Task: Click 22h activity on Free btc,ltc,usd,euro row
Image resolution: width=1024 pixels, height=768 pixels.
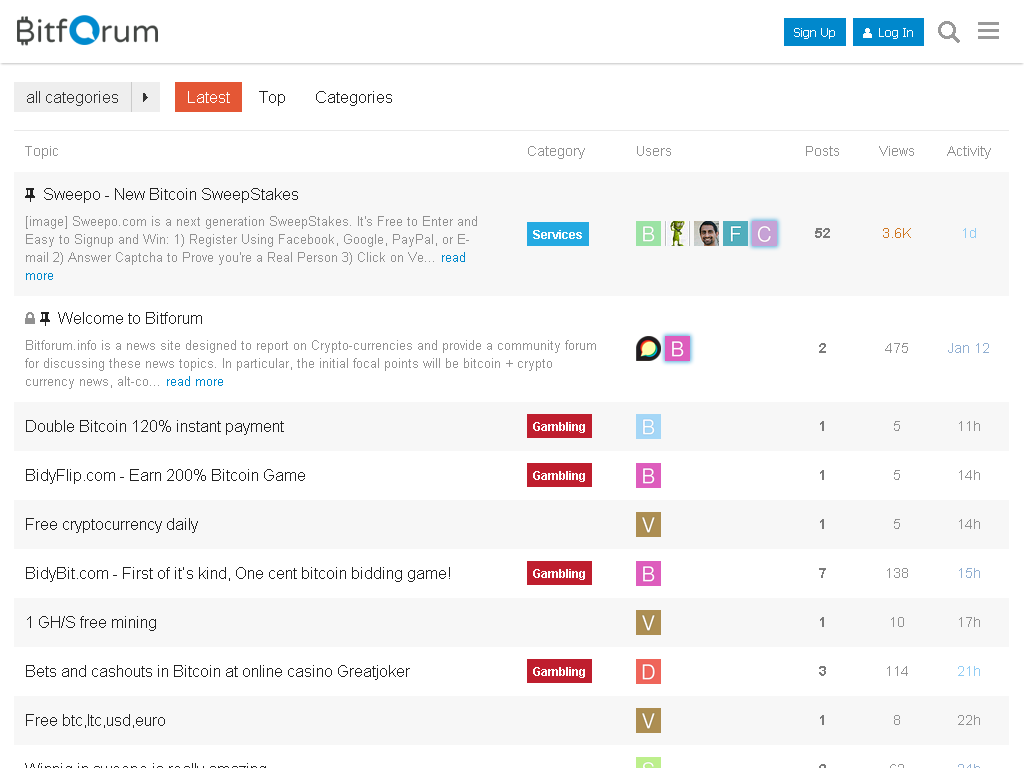Action: pos(969,720)
